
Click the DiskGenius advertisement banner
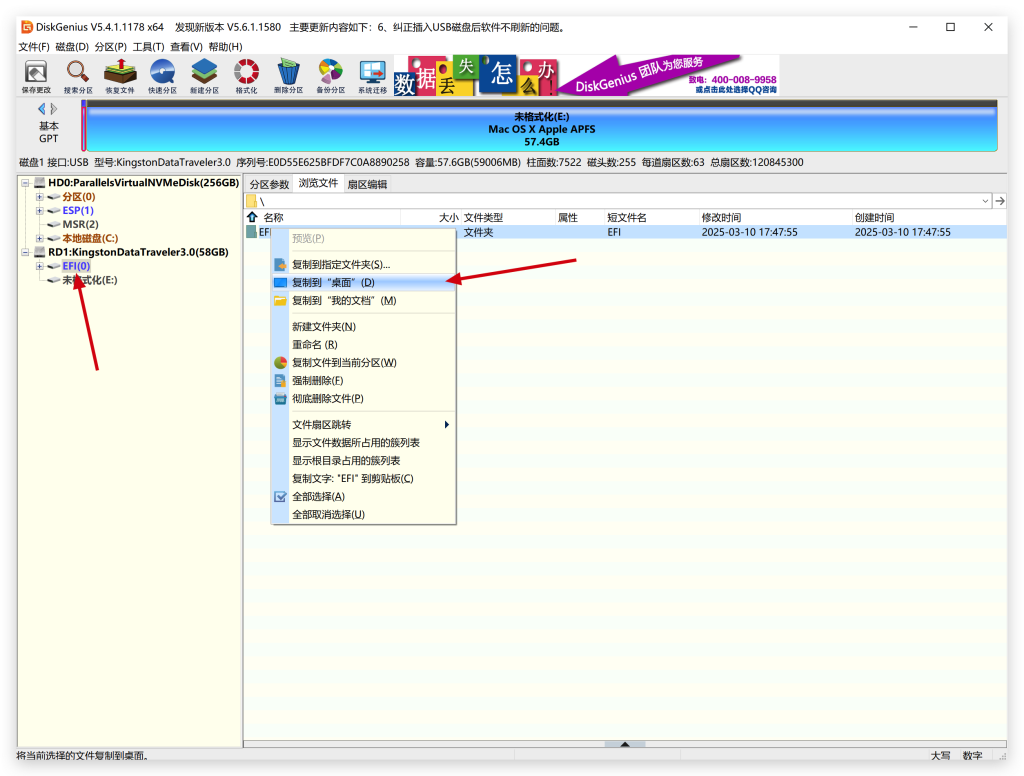586,76
